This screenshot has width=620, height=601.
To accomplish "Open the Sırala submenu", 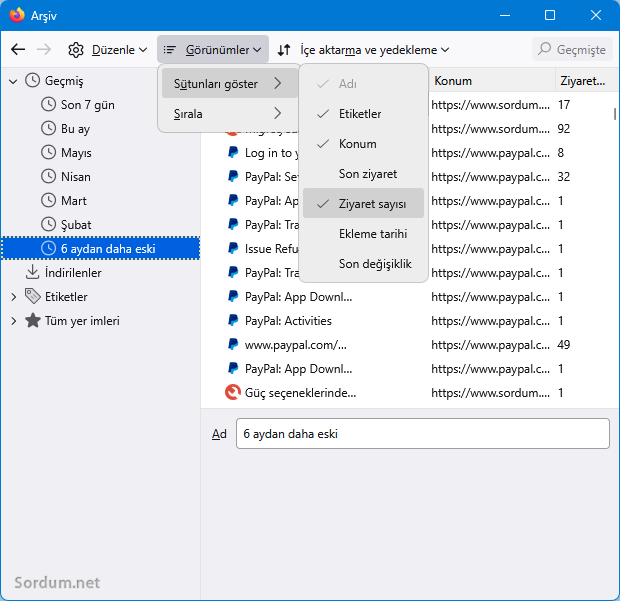I will 229,113.
